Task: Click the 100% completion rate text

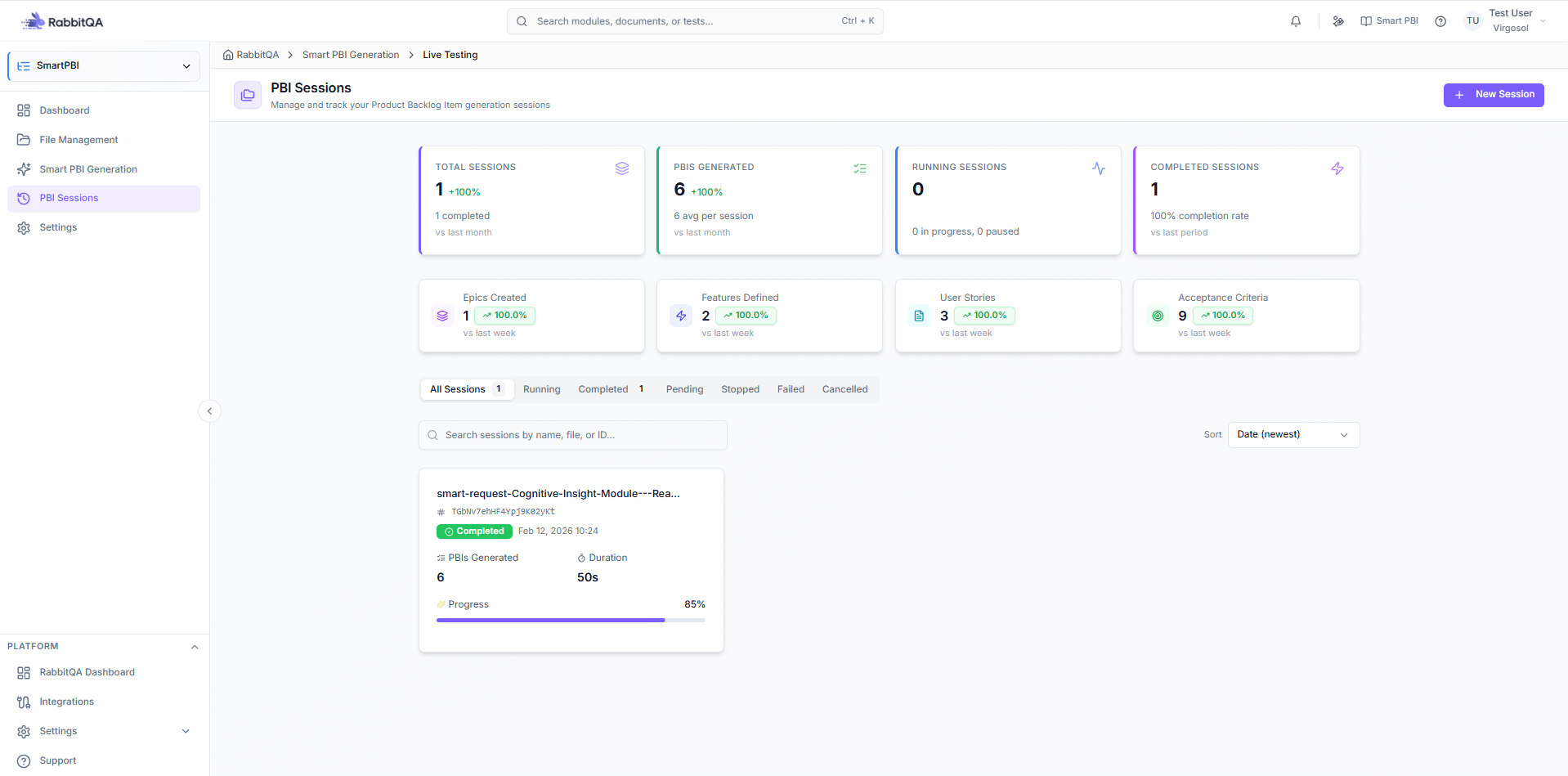Action: pyautogui.click(x=1199, y=216)
